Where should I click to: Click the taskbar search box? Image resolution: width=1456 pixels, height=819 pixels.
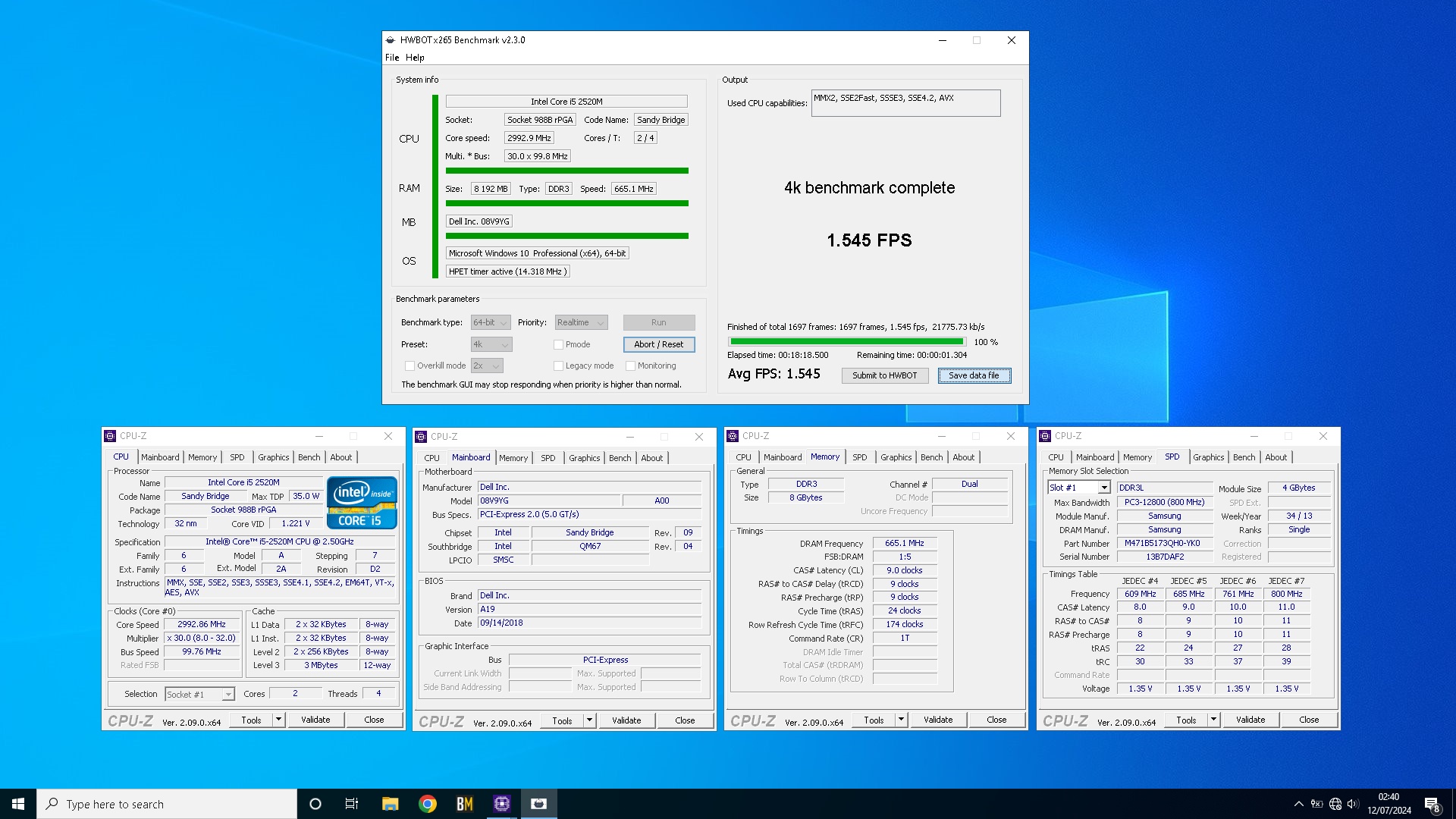[167, 804]
